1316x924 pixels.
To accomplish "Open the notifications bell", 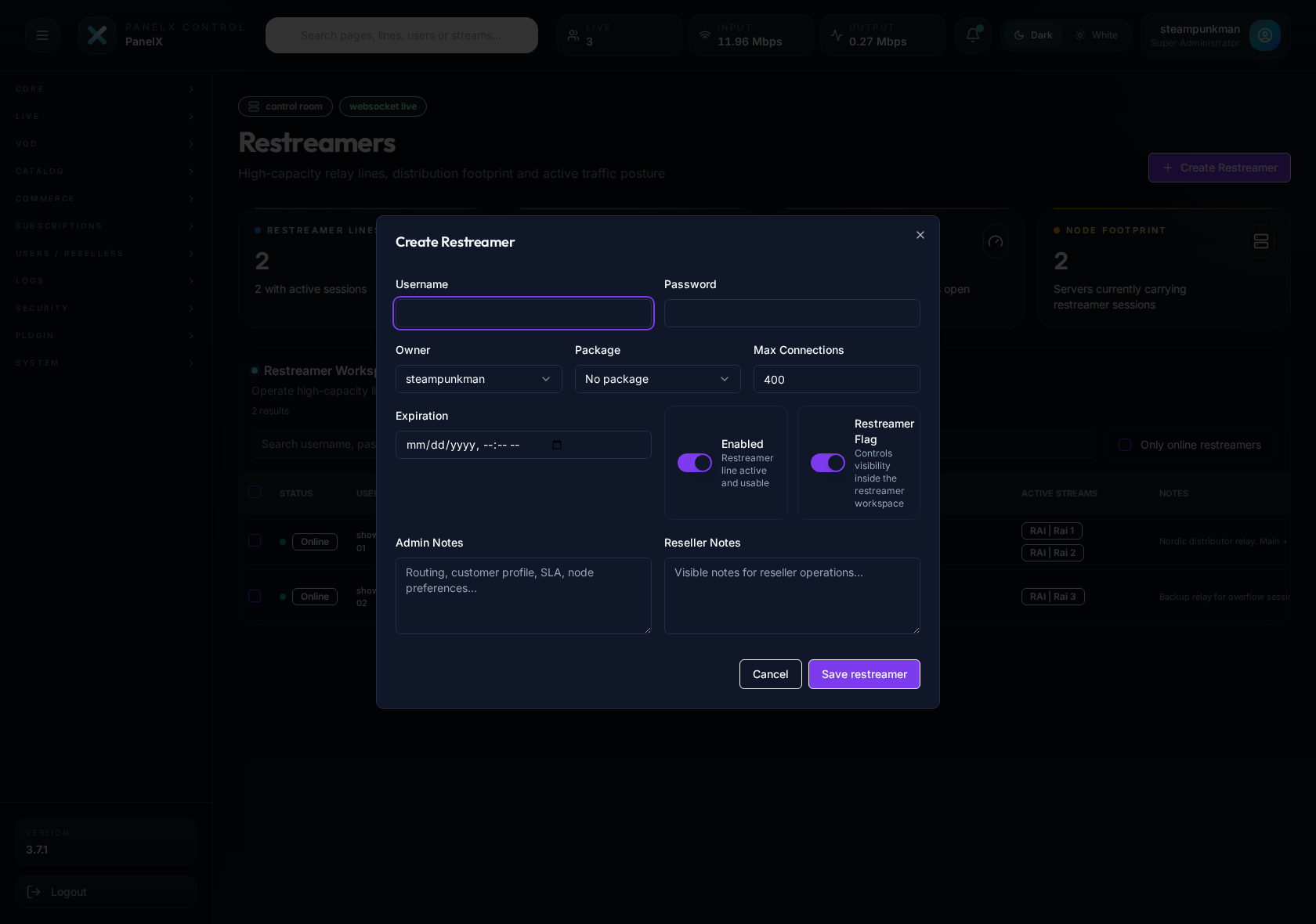I will [x=972, y=35].
